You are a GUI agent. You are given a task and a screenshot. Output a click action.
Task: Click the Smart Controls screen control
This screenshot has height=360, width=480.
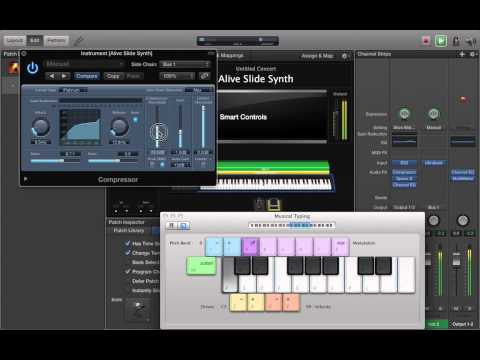[x=271, y=117]
